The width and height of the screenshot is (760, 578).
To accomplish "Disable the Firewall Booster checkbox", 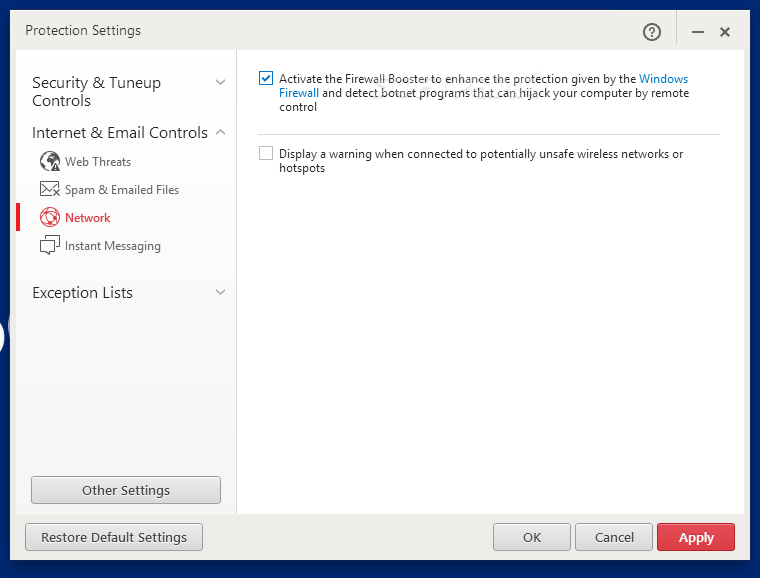I will click(266, 78).
